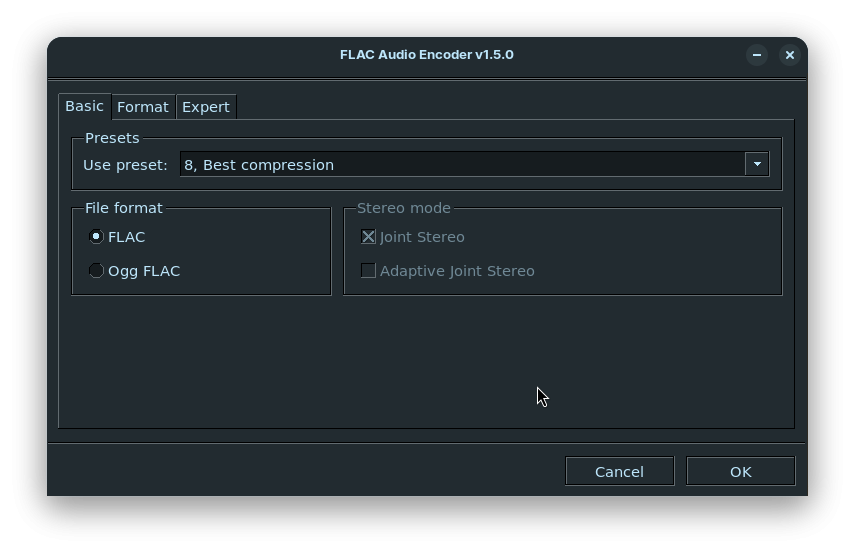
Task: Toggle the Joint Stereo checkbox
Action: click(369, 237)
